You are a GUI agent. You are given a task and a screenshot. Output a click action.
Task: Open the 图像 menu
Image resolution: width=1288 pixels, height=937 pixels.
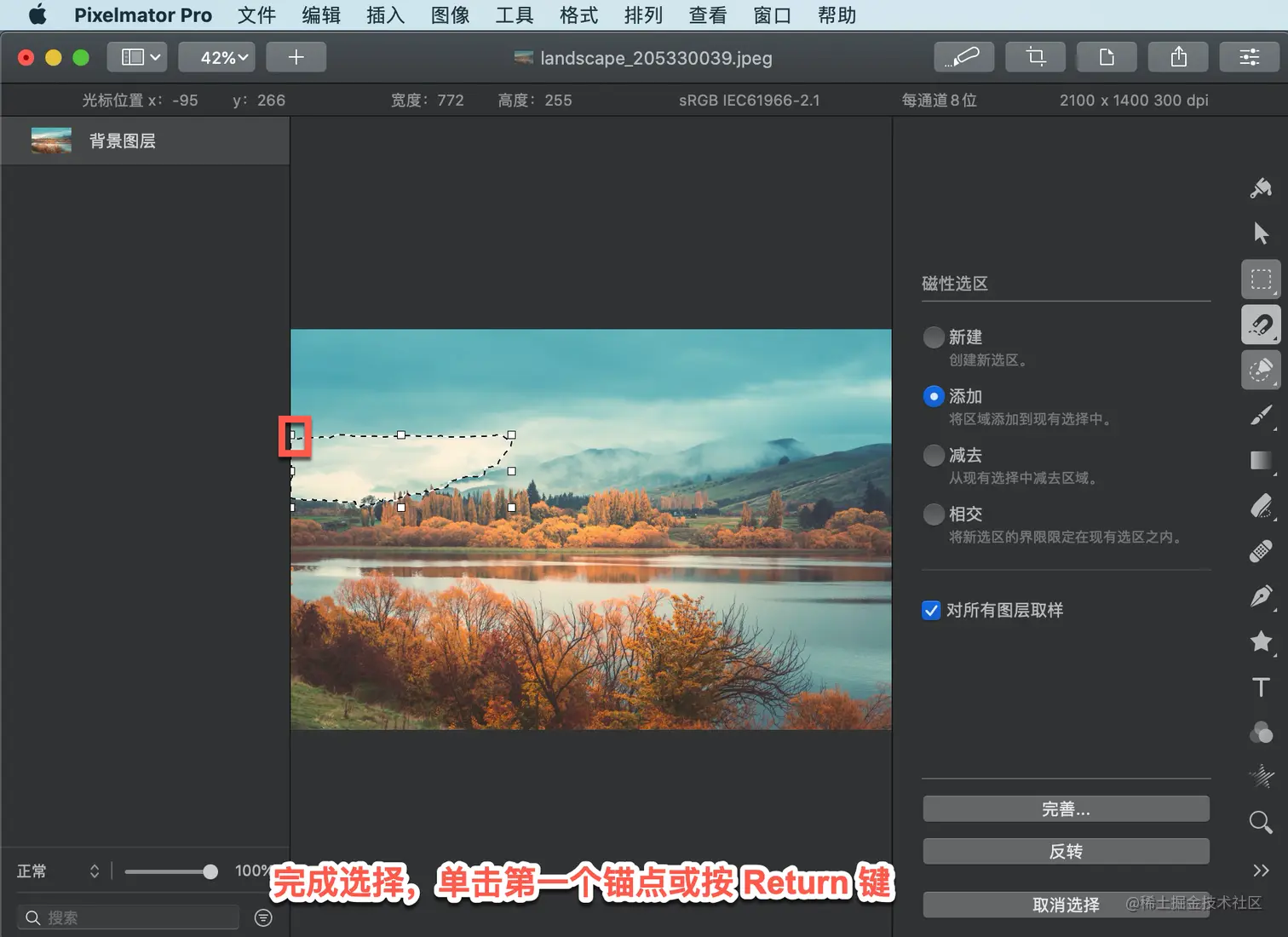tap(450, 15)
